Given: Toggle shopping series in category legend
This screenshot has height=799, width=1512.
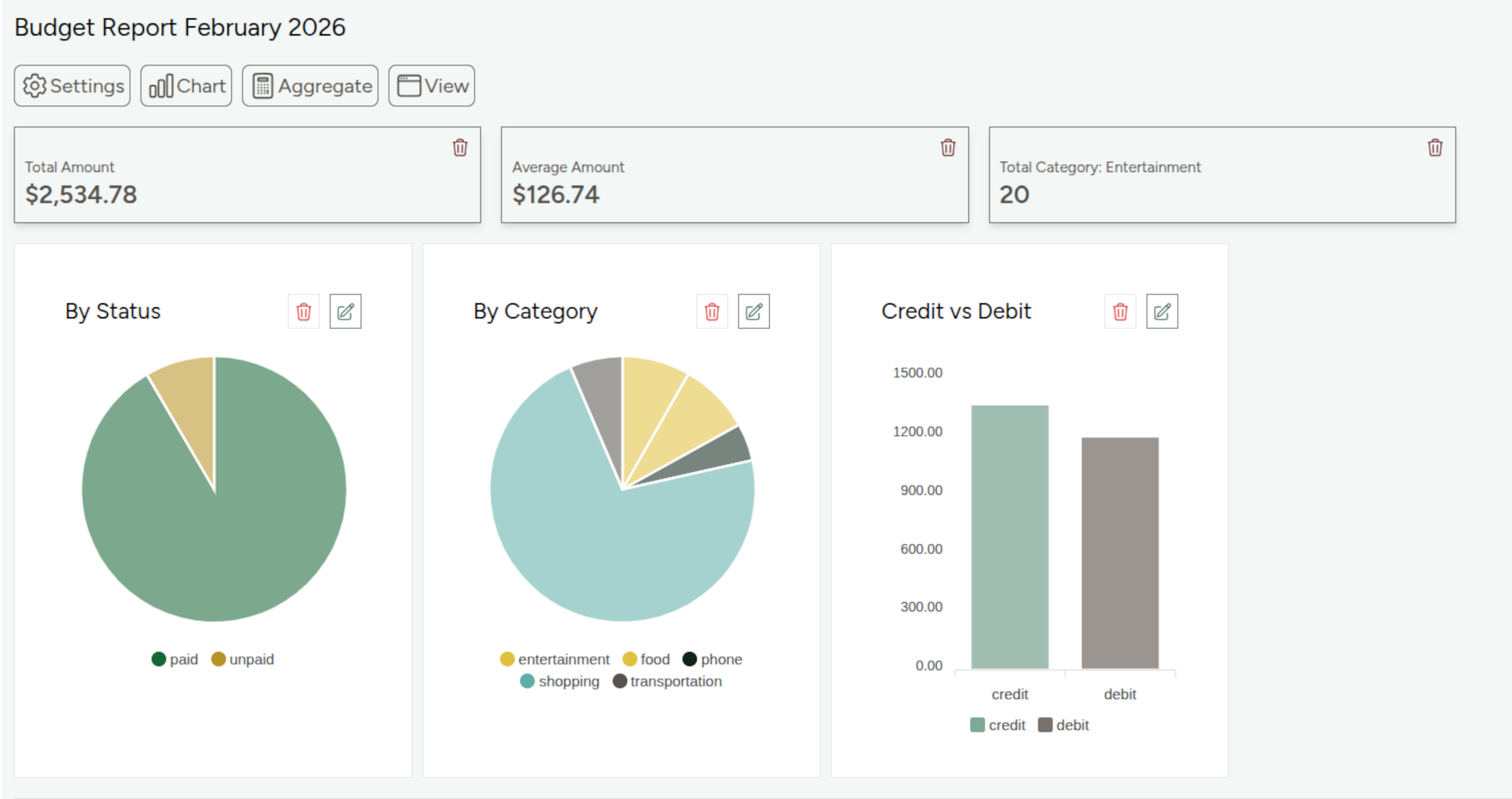Looking at the screenshot, I should (x=560, y=681).
